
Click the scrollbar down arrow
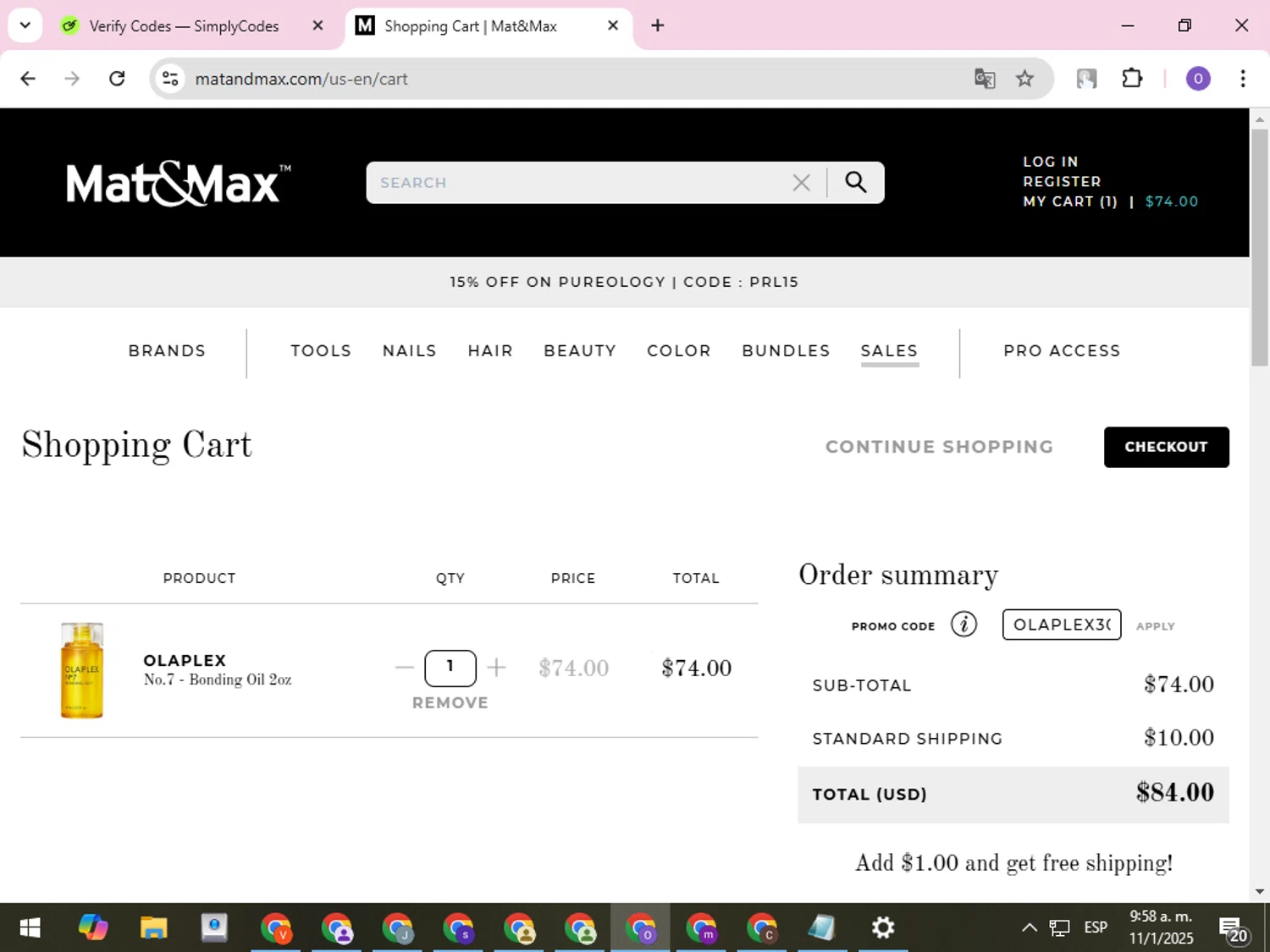[1260, 891]
